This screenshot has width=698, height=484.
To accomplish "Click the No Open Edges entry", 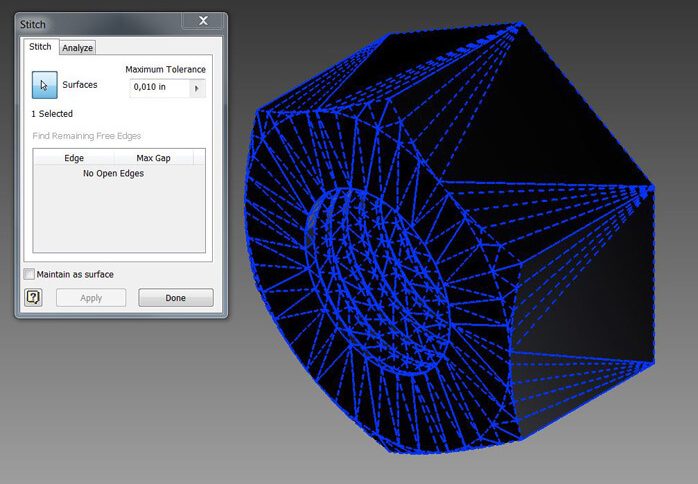I will click(114, 174).
